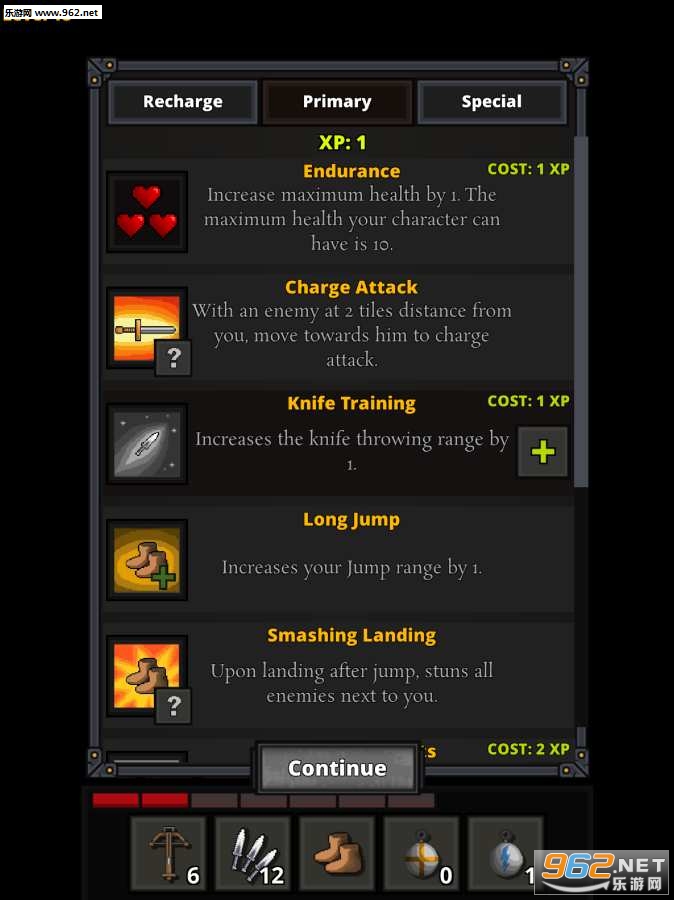Select the Charge Attack sword icon
Viewport: 674px width, 900px height.
point(147,328)
